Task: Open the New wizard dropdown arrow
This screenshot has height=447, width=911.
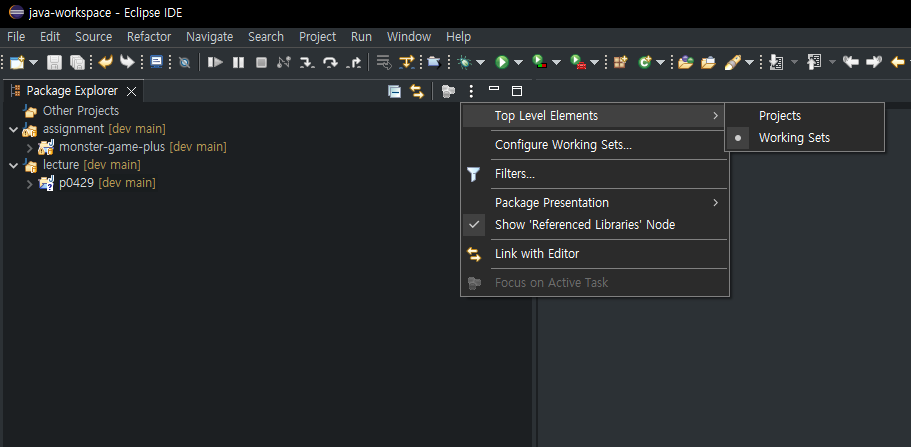Action: 33,63
